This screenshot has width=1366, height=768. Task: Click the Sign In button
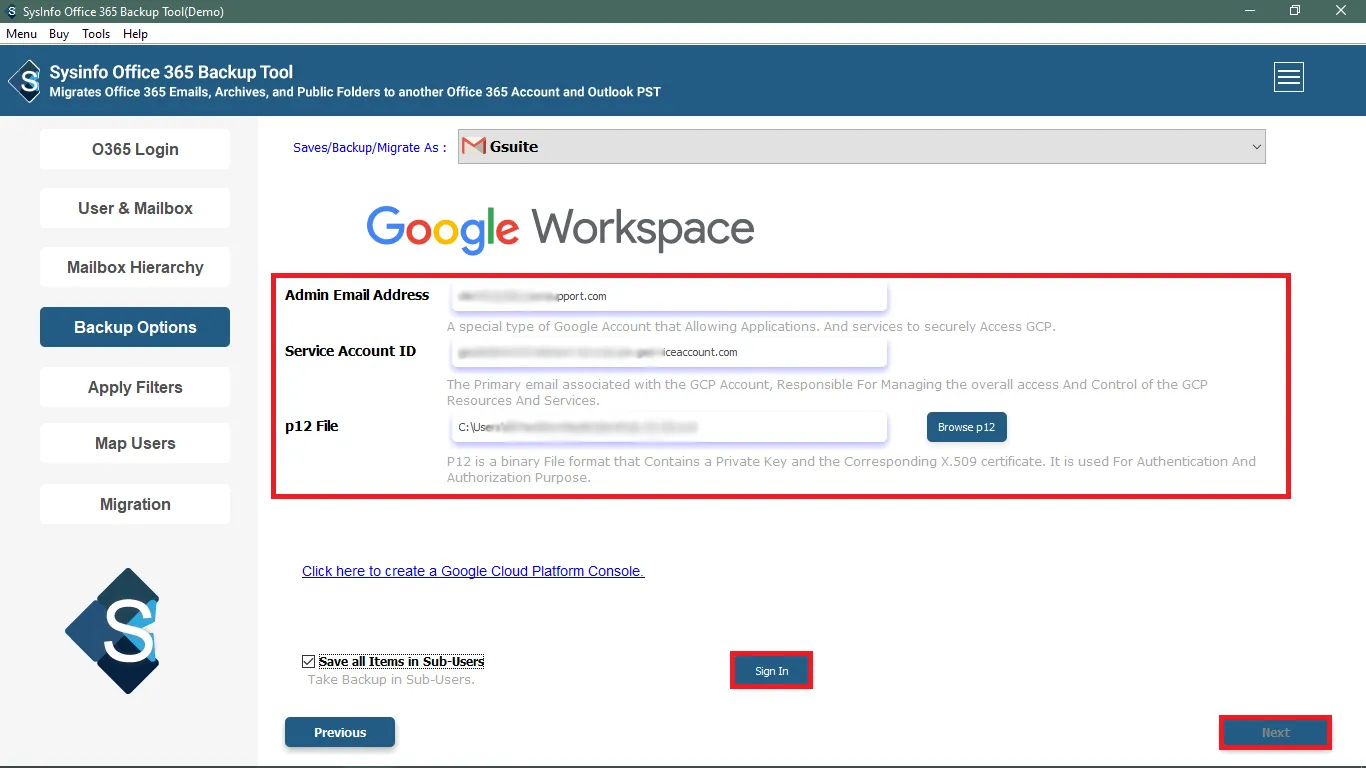(771, 671)
